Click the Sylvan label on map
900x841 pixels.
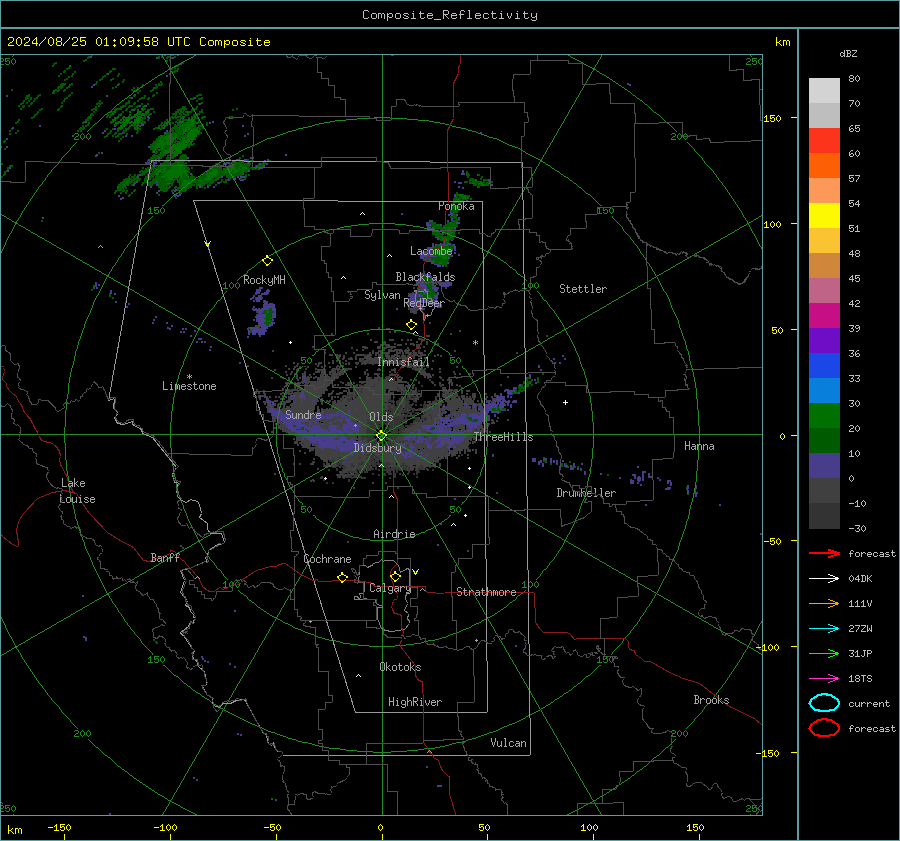pos(382,295)
